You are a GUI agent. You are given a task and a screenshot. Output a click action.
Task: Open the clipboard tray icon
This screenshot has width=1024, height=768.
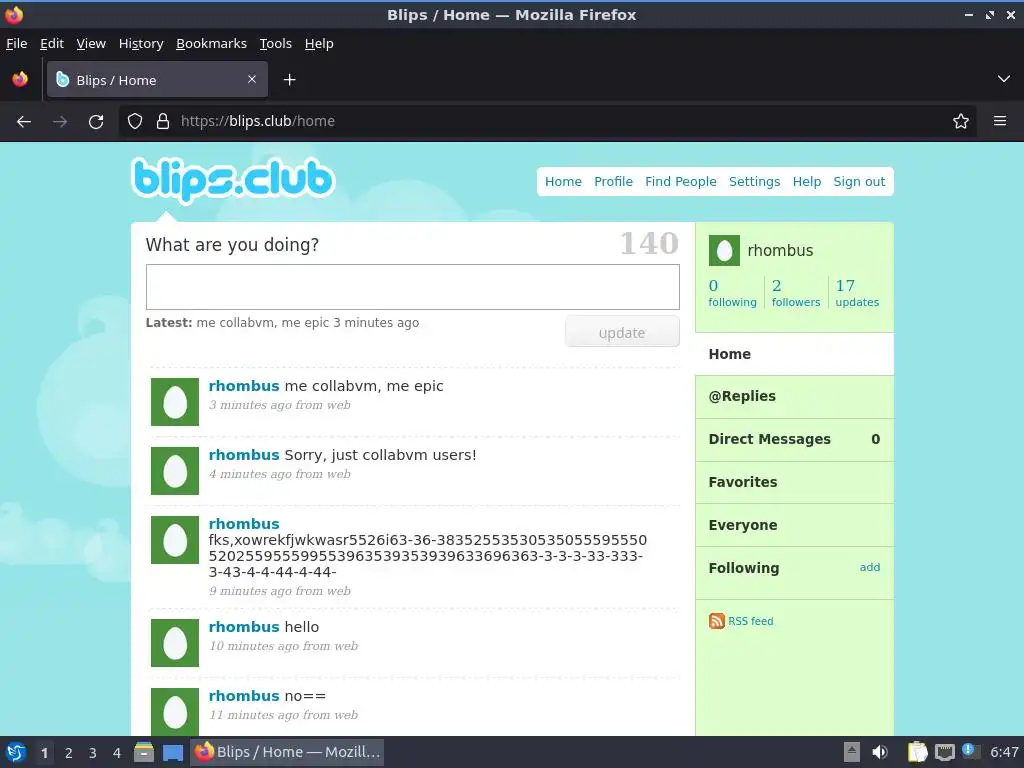tap(917, 752)
